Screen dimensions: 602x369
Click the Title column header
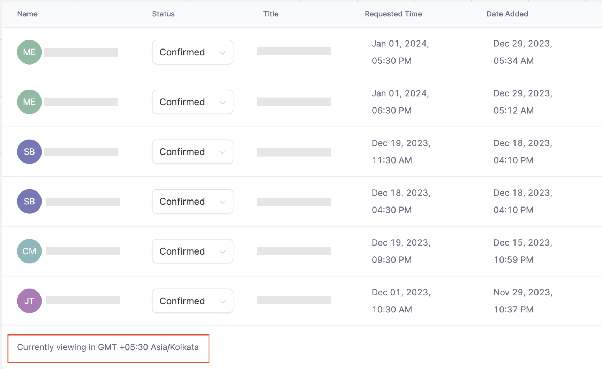[271, 14]
